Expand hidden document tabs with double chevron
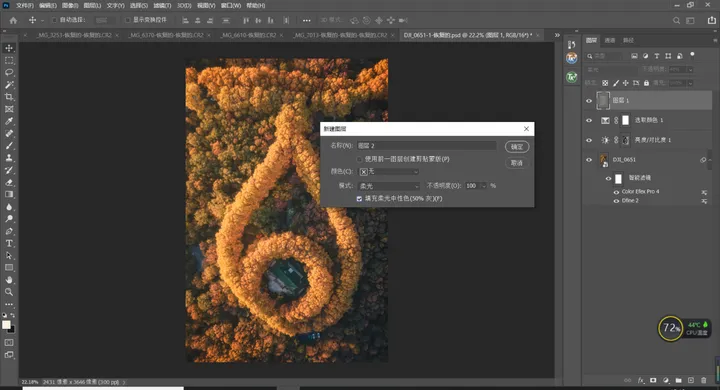The height and width of the screenshot is (390, 720). pos(557,35)
